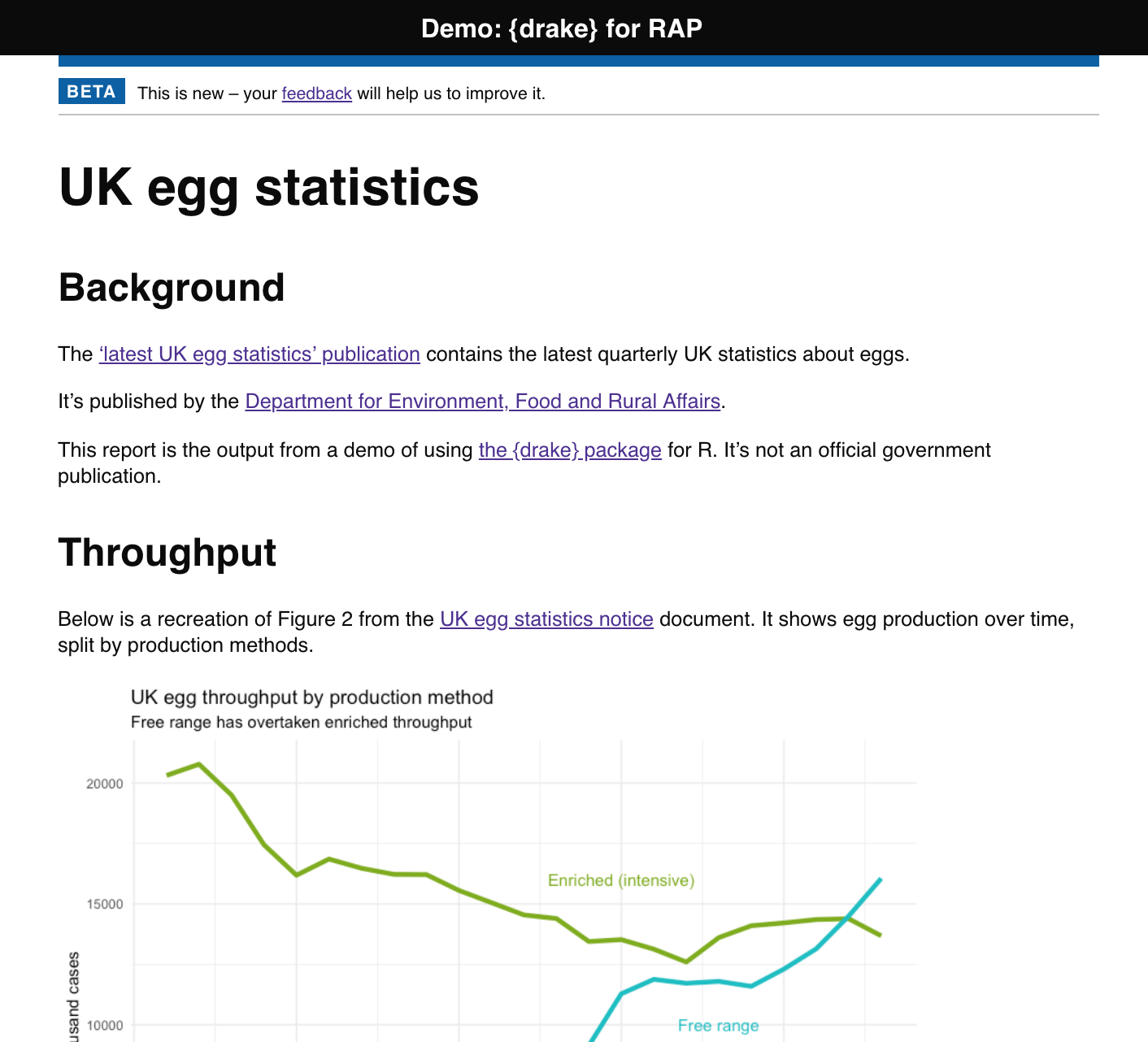Click the feedback link in the banner
Viewport: 1148px width, 1042px height.
click(x=315, y=93)
